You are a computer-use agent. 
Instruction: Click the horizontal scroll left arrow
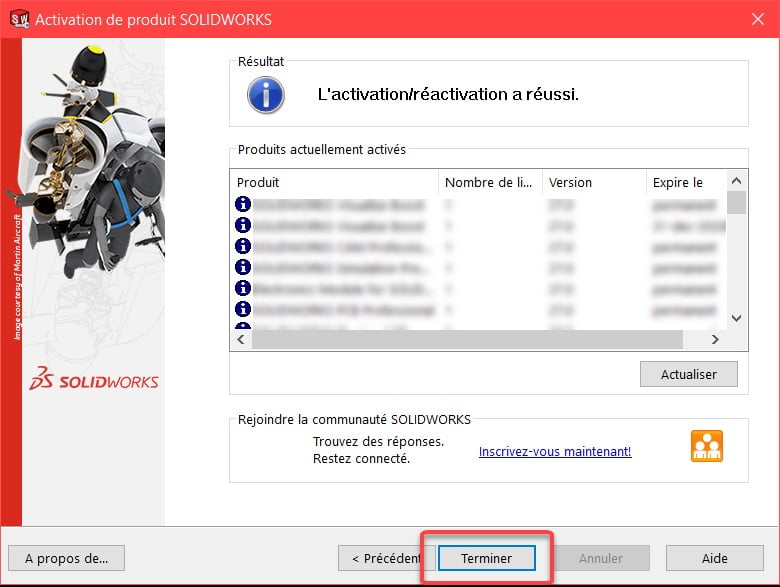pyautogui.click(x=241, y=339)
